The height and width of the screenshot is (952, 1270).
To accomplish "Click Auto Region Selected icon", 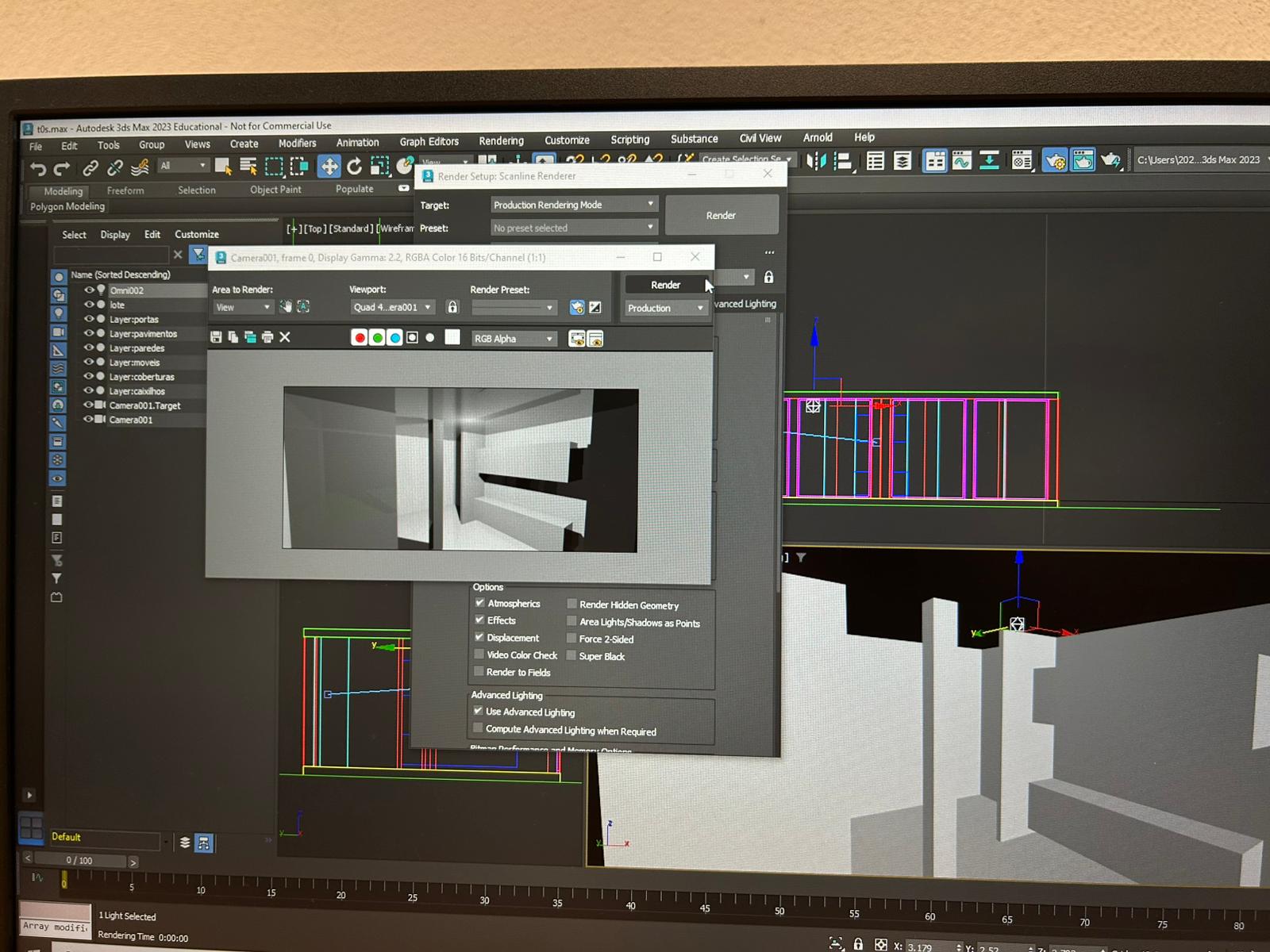I will [x=303, y=306].
